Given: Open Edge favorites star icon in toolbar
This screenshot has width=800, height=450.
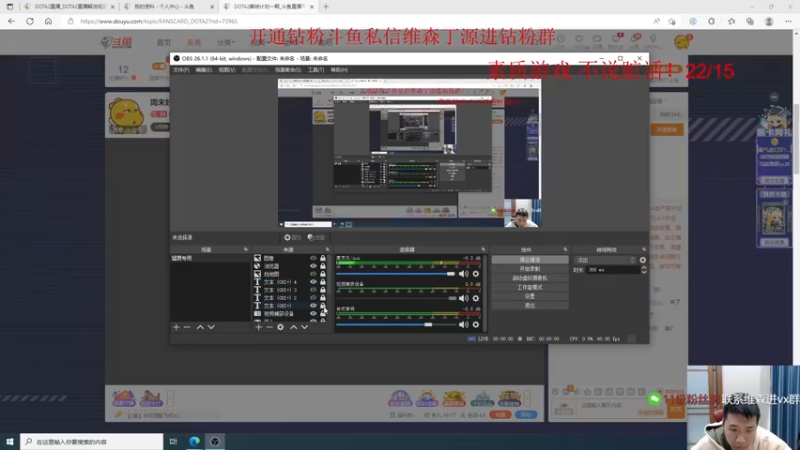Looking at the screenshot, I should (x=732, y=21).
